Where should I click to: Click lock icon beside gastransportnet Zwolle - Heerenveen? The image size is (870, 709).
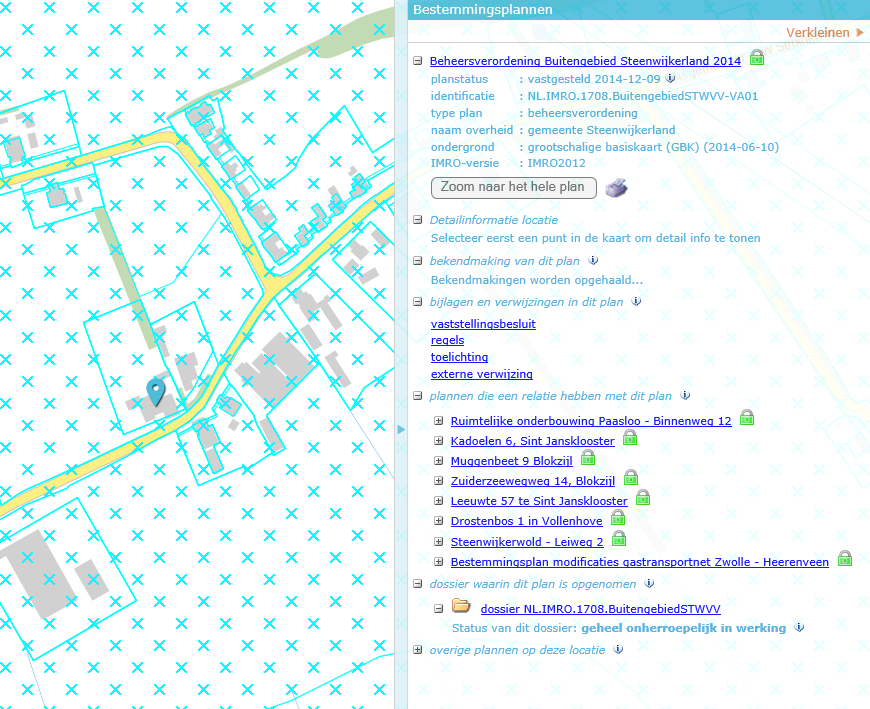click(x=844, y=558)
